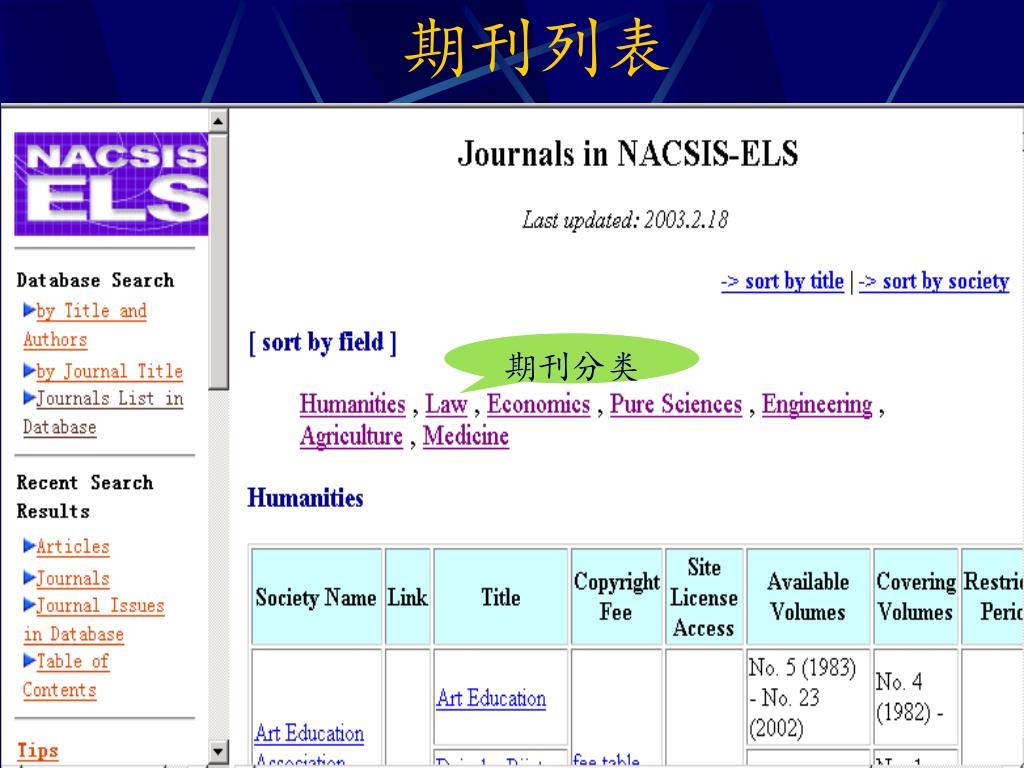Viewport: 1024px width, 768px height.
Task: Click the 'Journals in NACSIS-ELS' heading
Action: [628, 154]
